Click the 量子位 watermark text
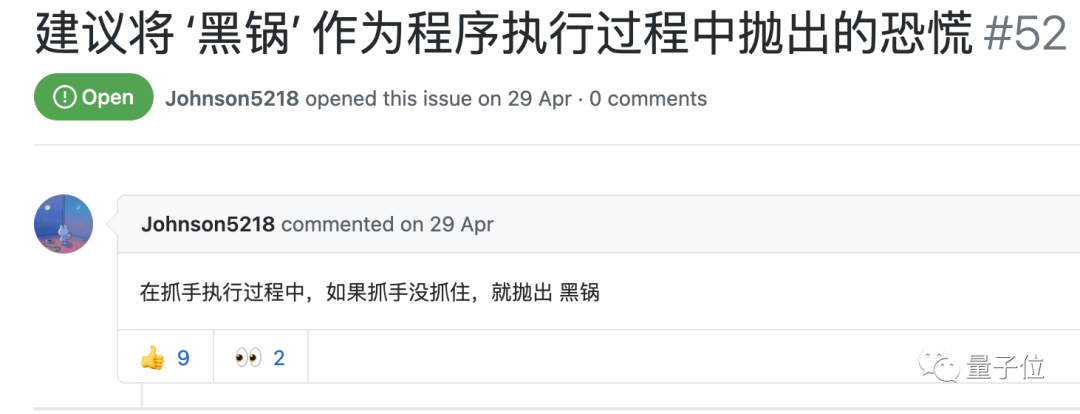 (1005, 367)
